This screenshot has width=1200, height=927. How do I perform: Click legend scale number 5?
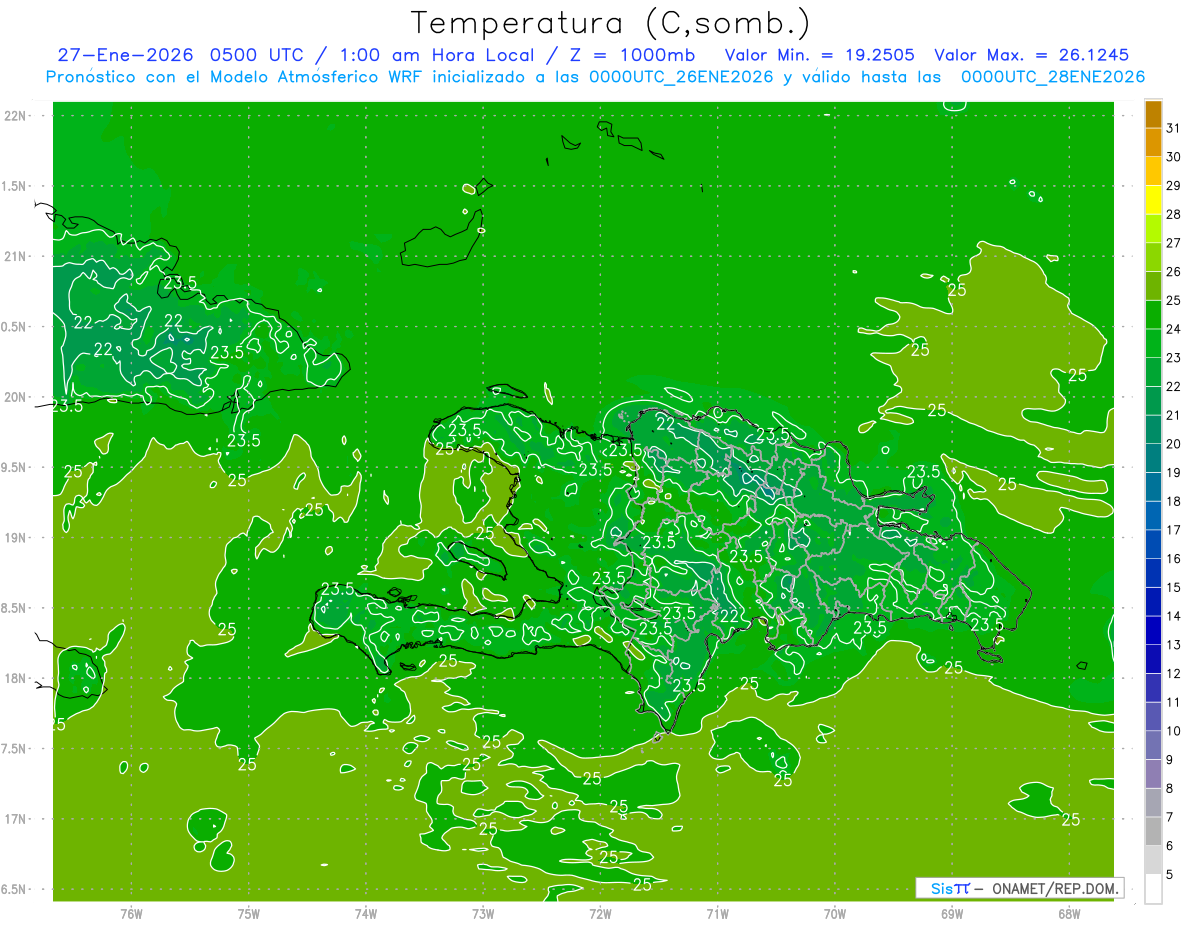point(1170,874)
